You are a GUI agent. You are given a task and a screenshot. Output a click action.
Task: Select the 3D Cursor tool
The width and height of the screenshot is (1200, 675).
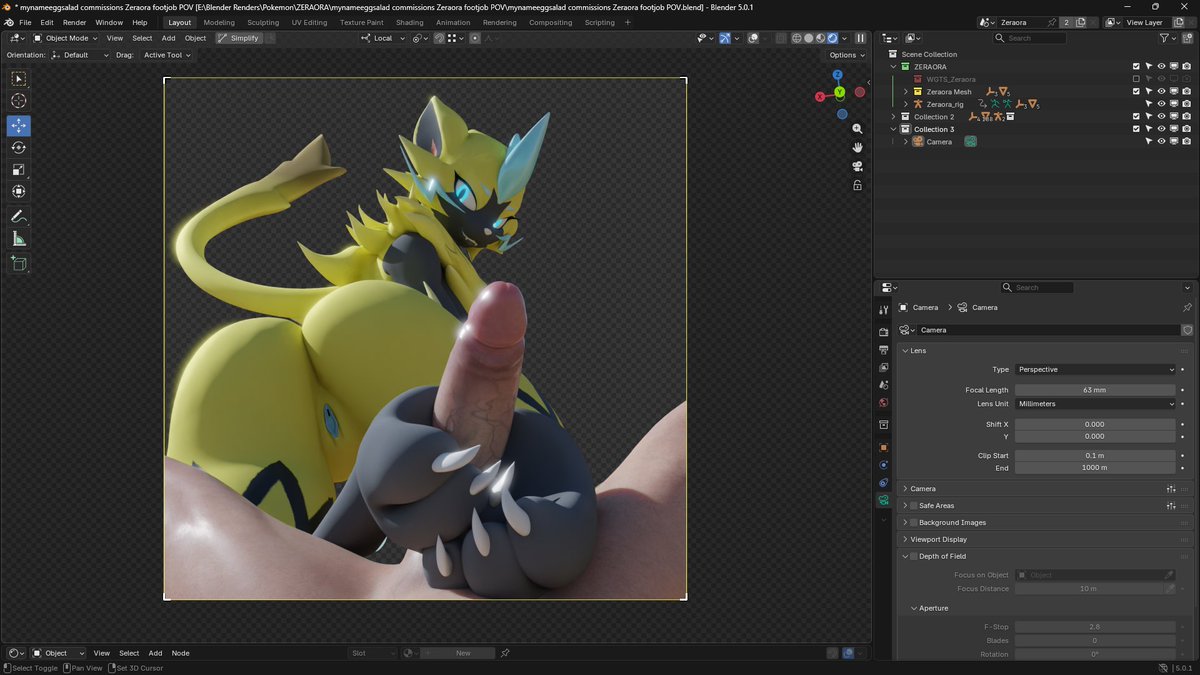pyautogui.click(x=19, y=101)
